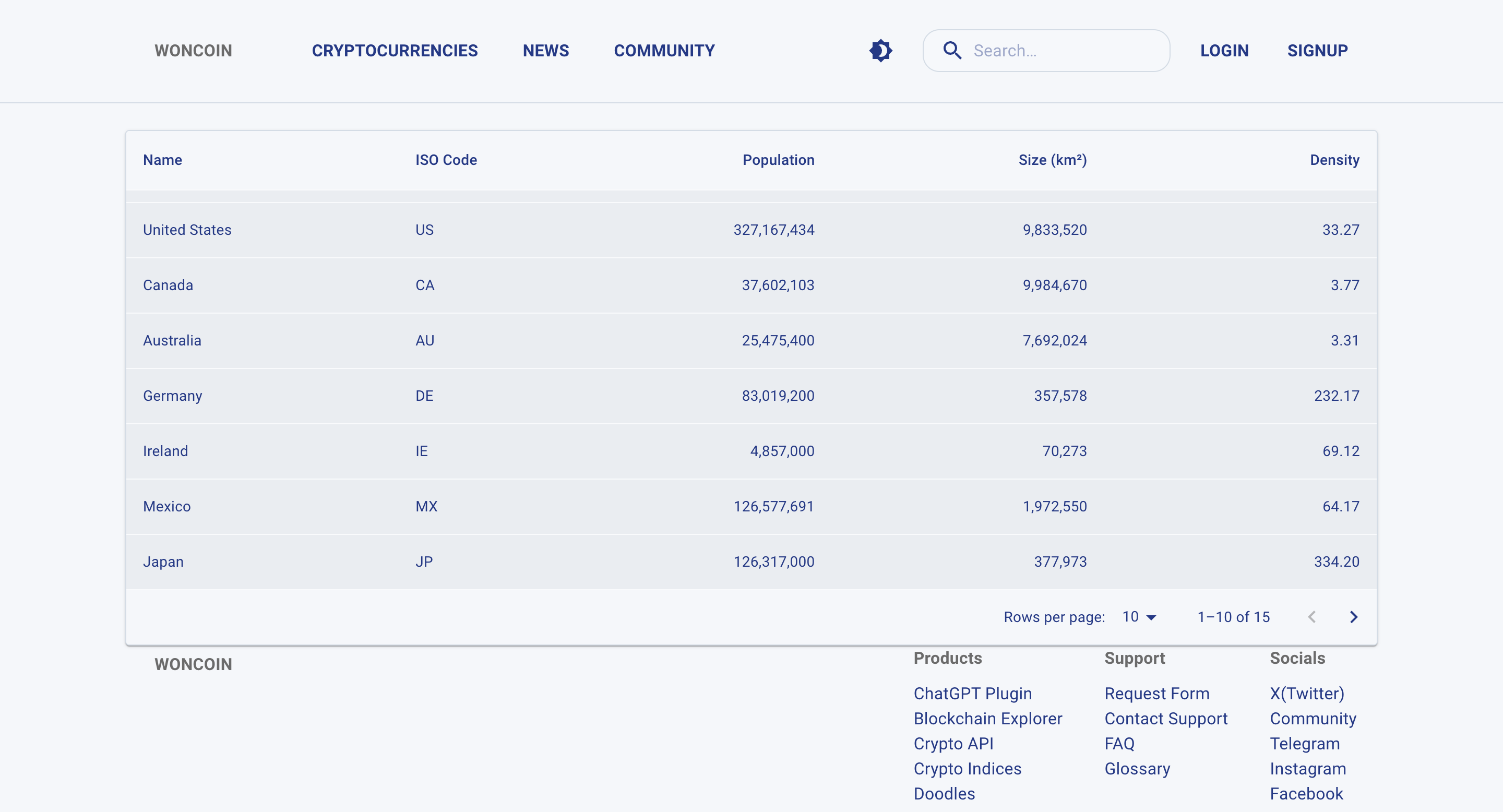Open the rows per page dropdown
Screen dimensions: 1503x812
pos(1139,617)
